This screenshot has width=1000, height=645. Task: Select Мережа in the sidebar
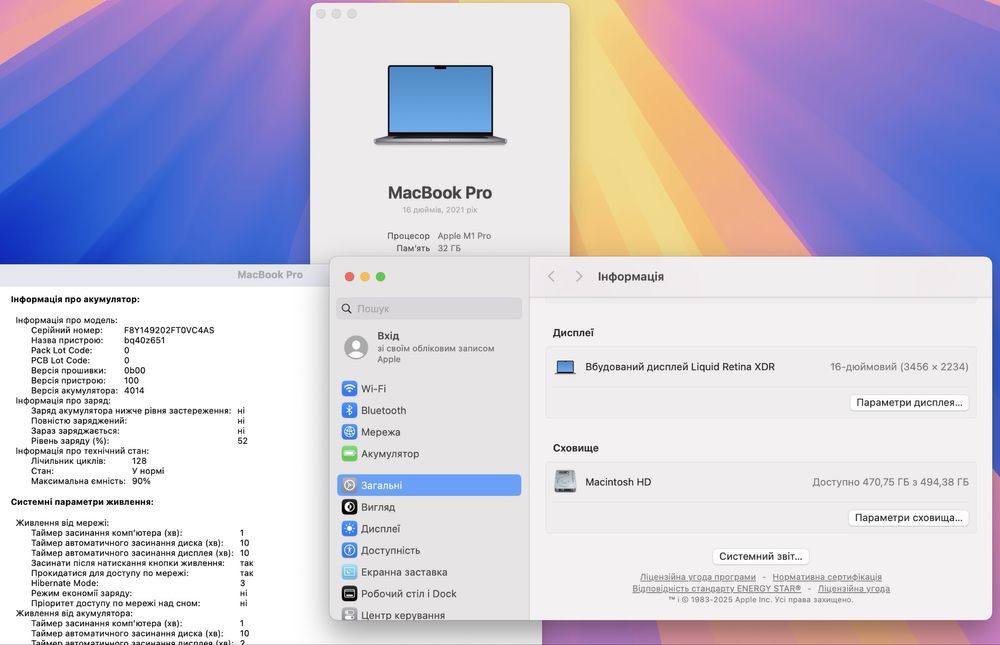(429, 432)
